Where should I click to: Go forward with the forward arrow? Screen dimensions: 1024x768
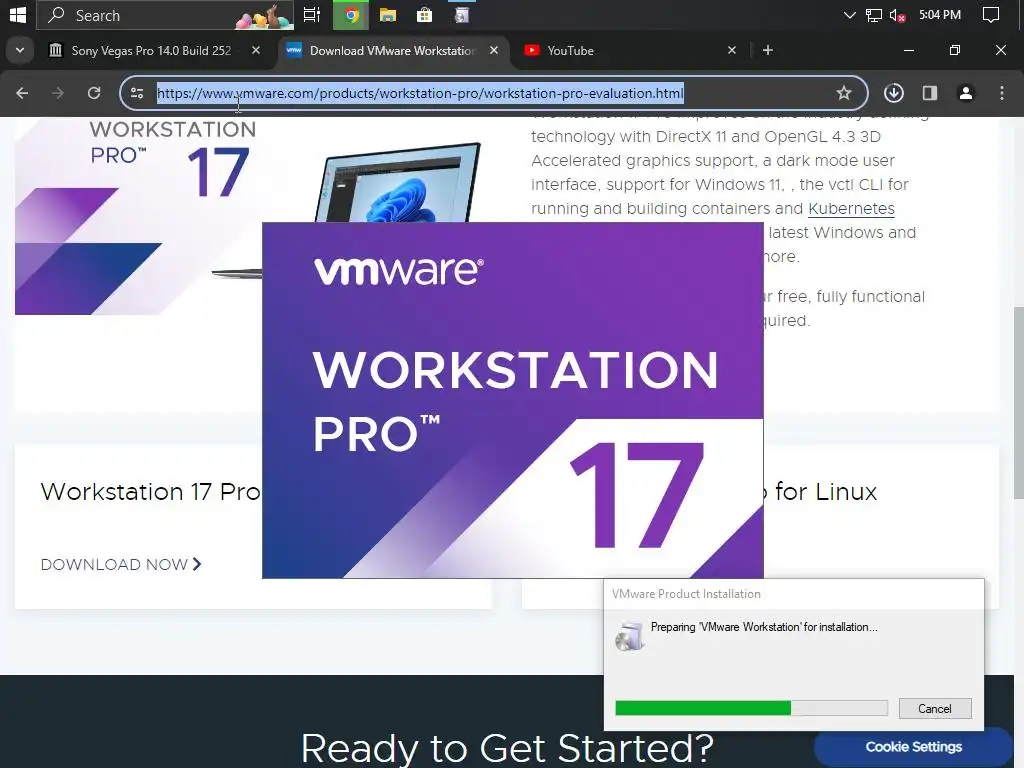(58, 93)
